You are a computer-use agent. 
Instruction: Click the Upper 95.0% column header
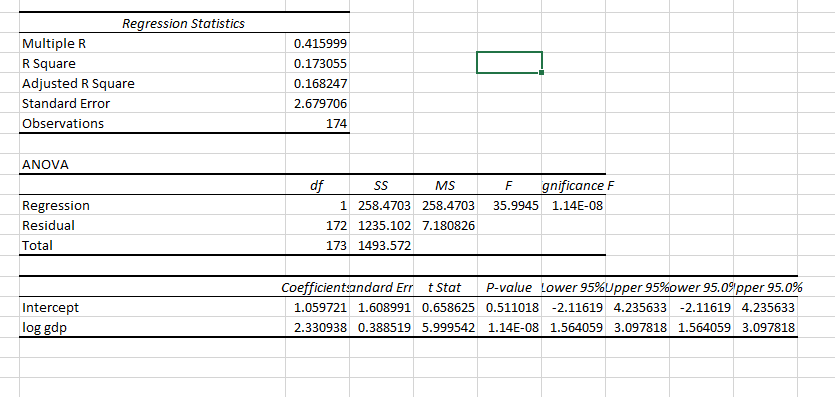coord(765,288)
